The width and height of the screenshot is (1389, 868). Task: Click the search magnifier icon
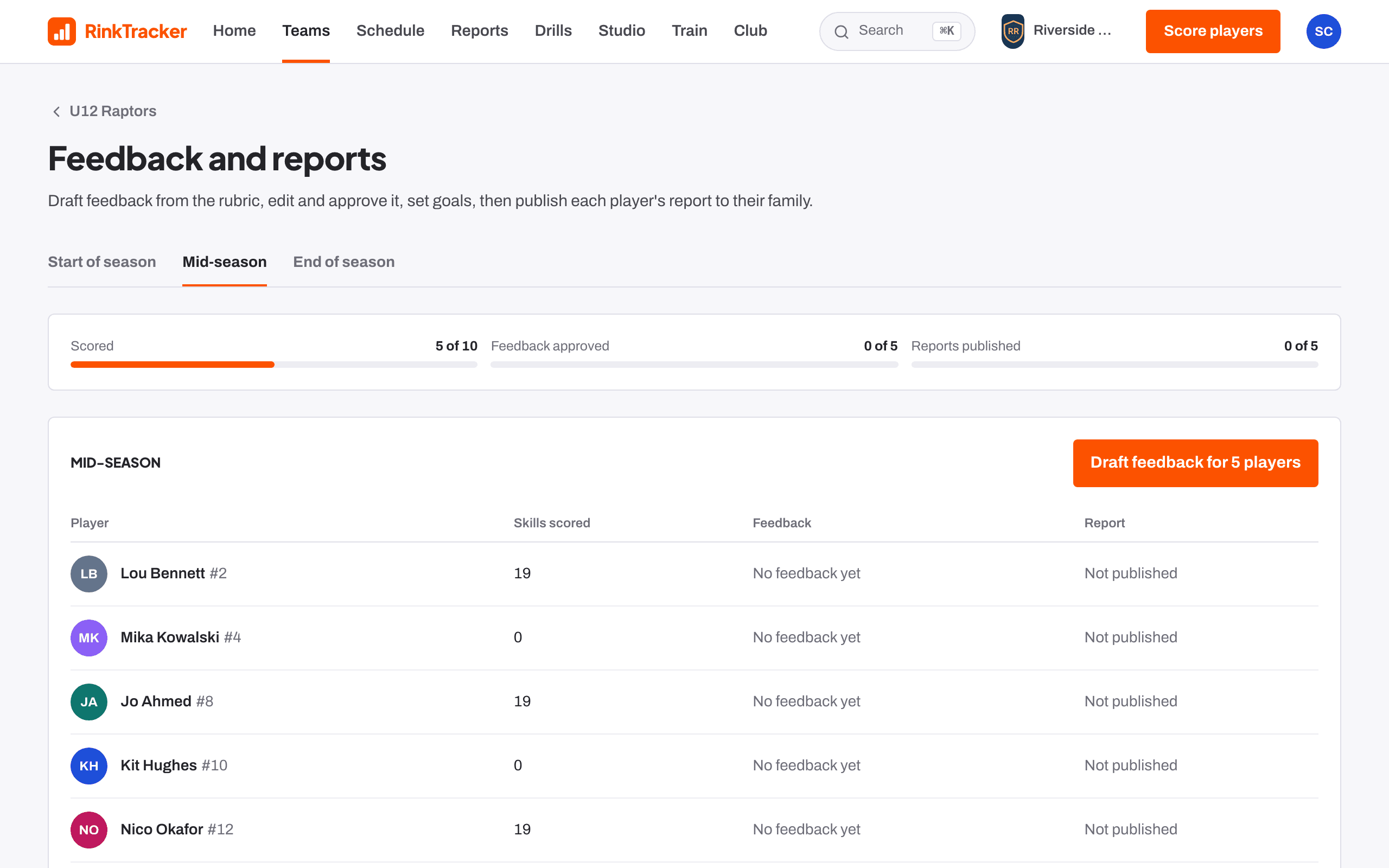tap(841, 31)
